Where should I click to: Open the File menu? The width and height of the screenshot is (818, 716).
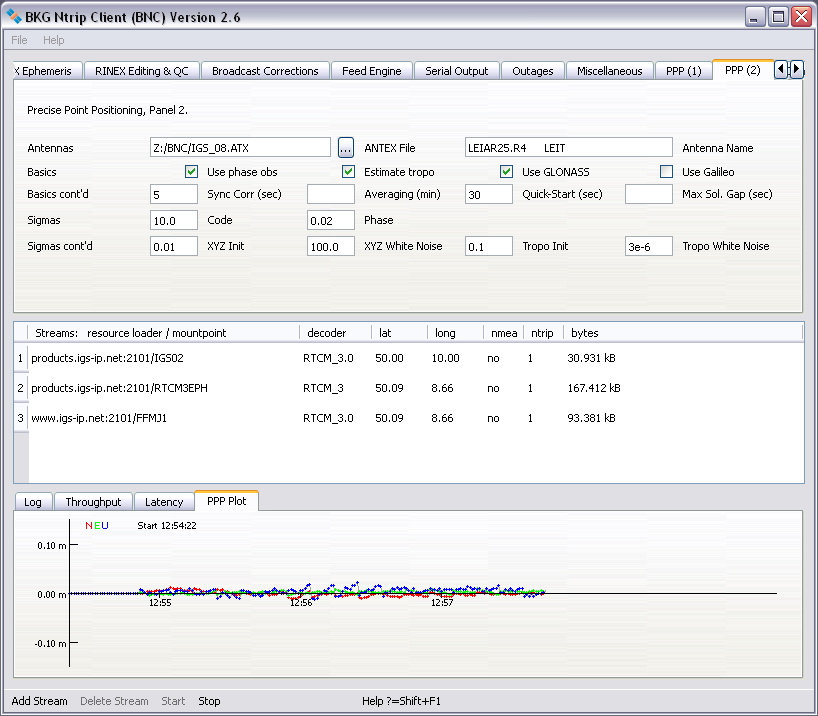(x=19, y=40)
